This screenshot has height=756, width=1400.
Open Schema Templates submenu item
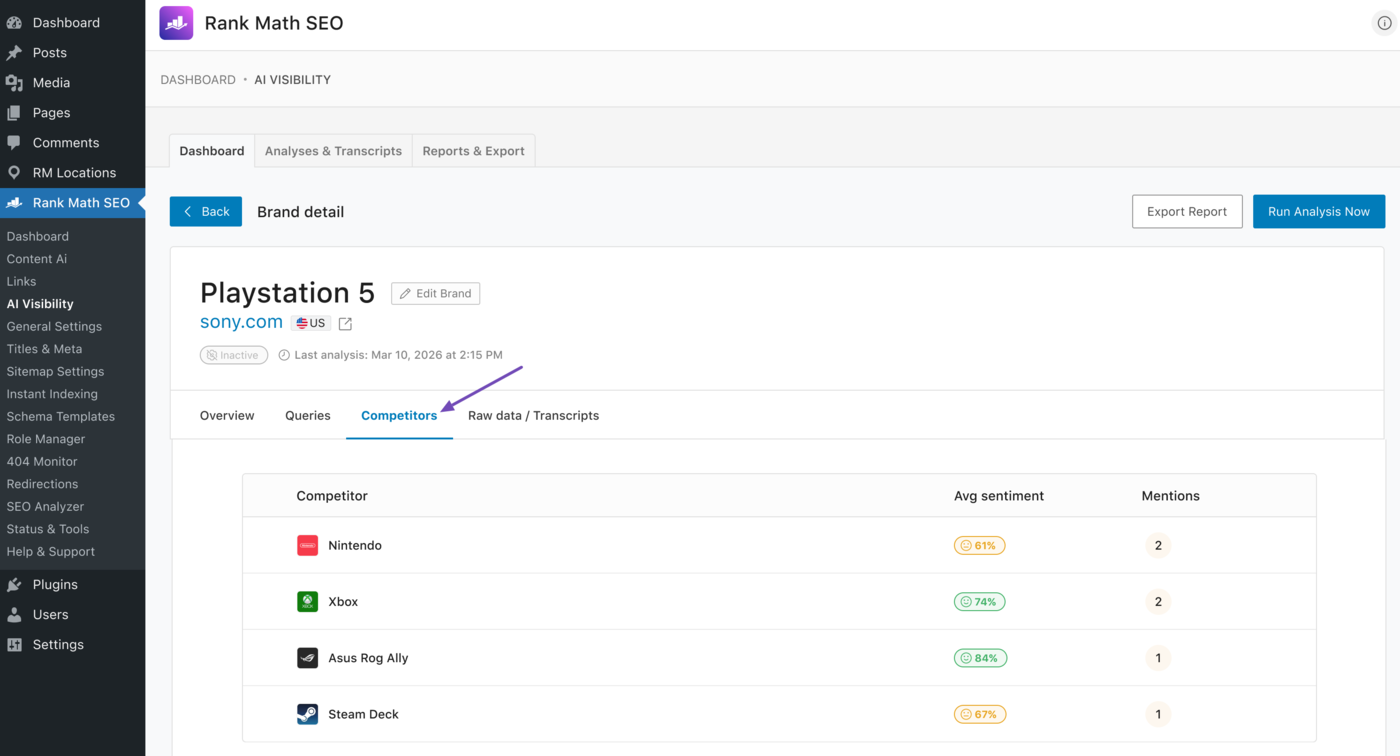point(60,416)
